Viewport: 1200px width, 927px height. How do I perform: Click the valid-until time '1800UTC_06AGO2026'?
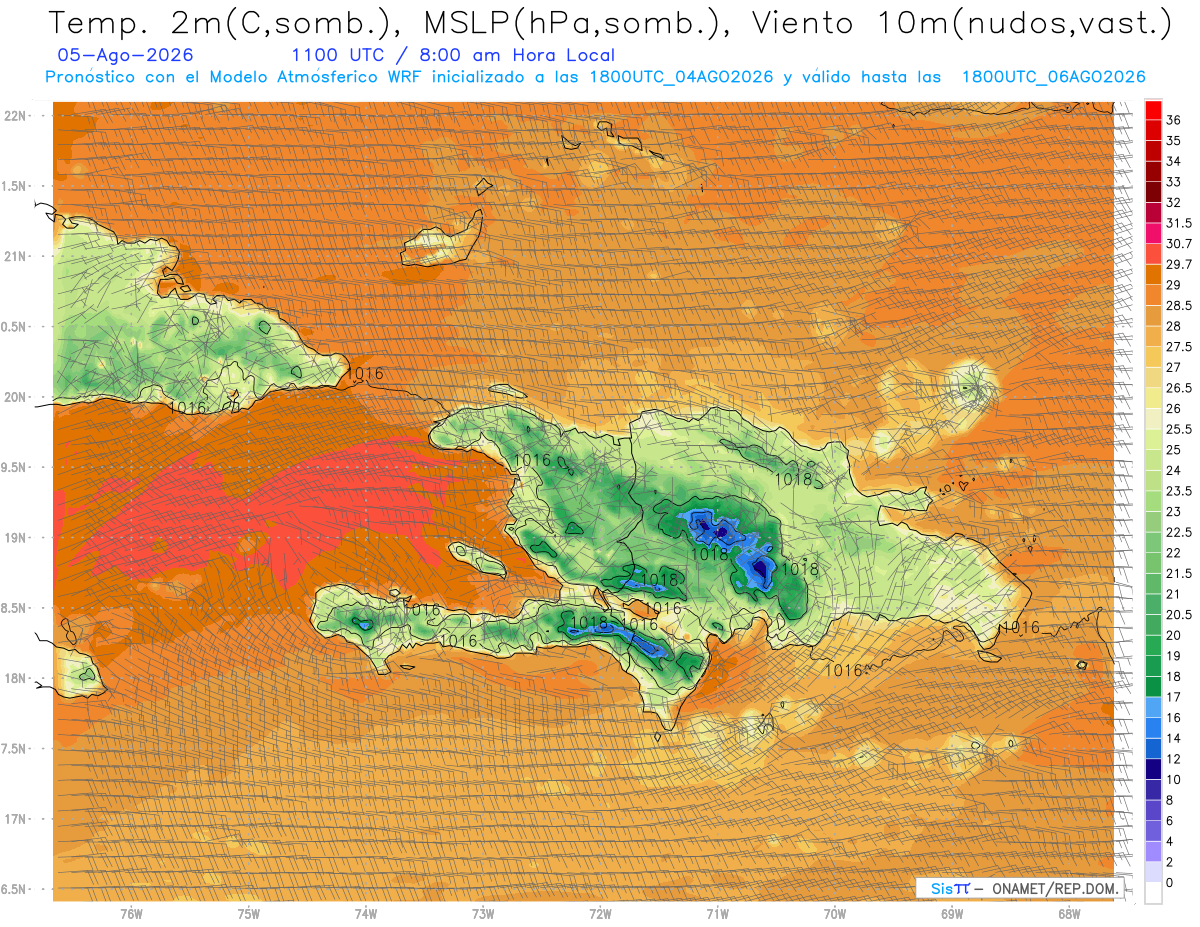pos(1053,77)
